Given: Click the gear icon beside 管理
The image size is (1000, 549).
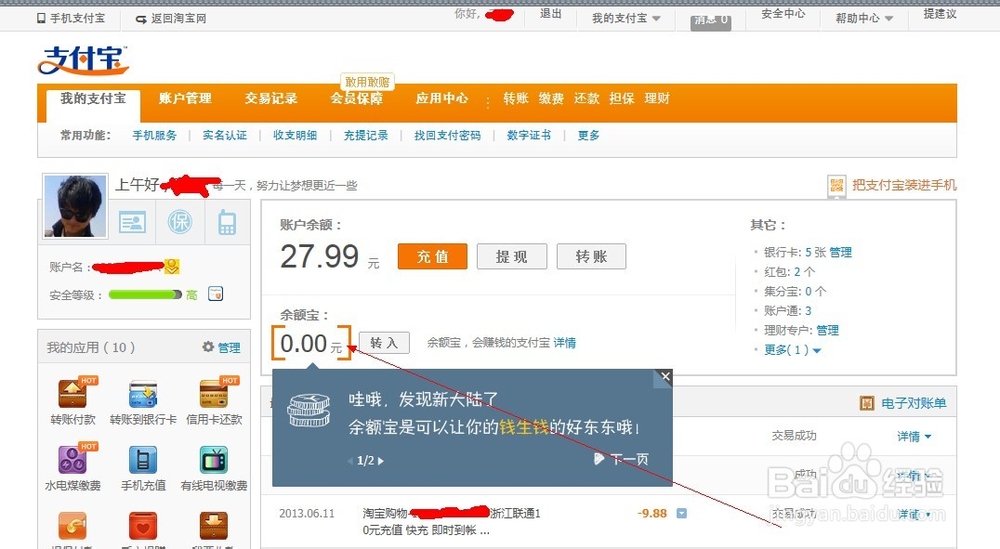Looking at the screenshot, I should coord(208,347).
